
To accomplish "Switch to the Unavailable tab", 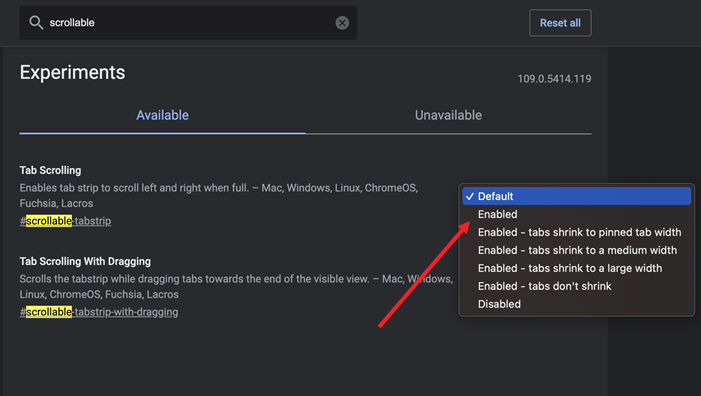I will coord(448,115).
